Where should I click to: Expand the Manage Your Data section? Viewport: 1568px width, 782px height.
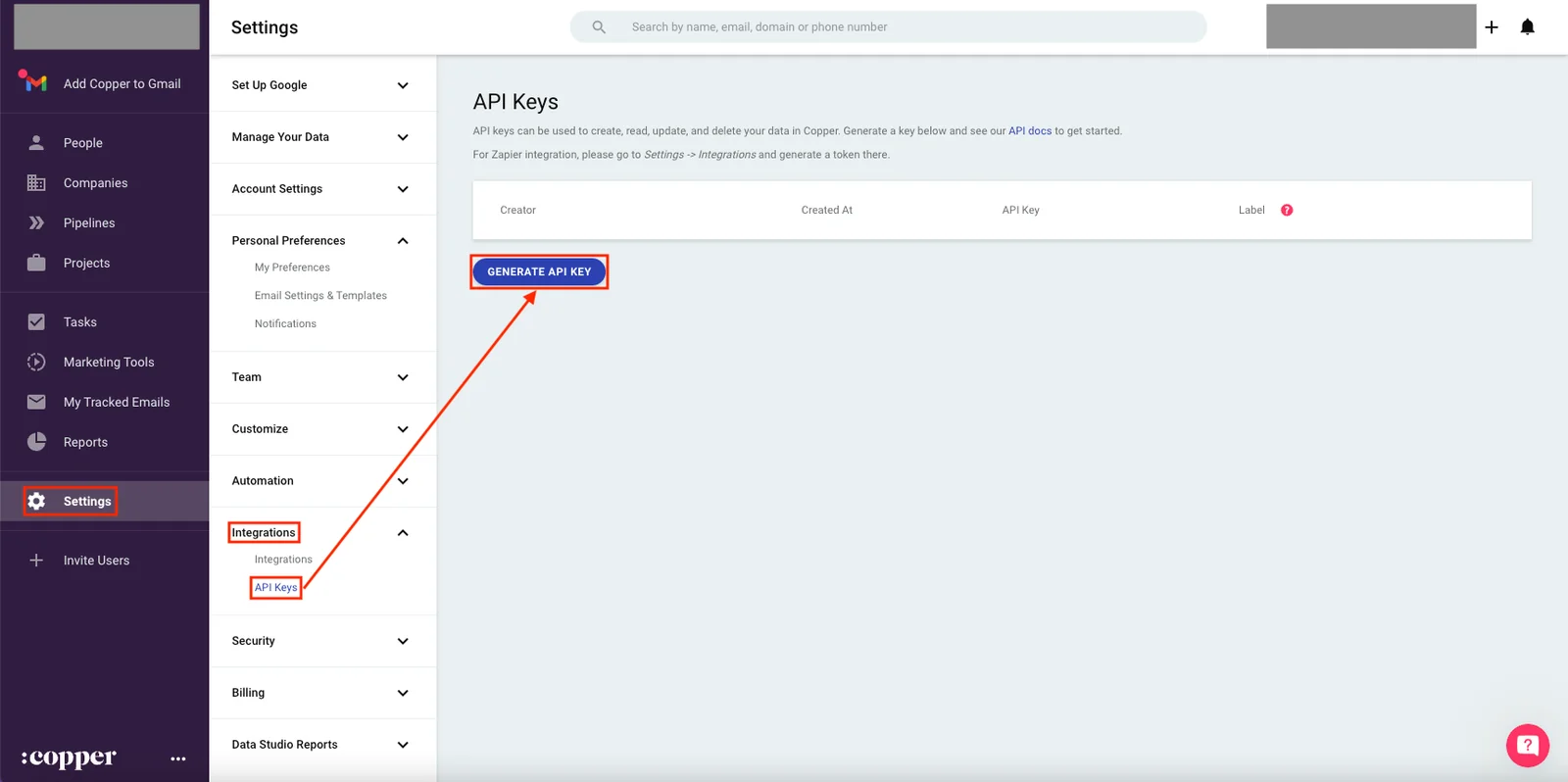322,137
